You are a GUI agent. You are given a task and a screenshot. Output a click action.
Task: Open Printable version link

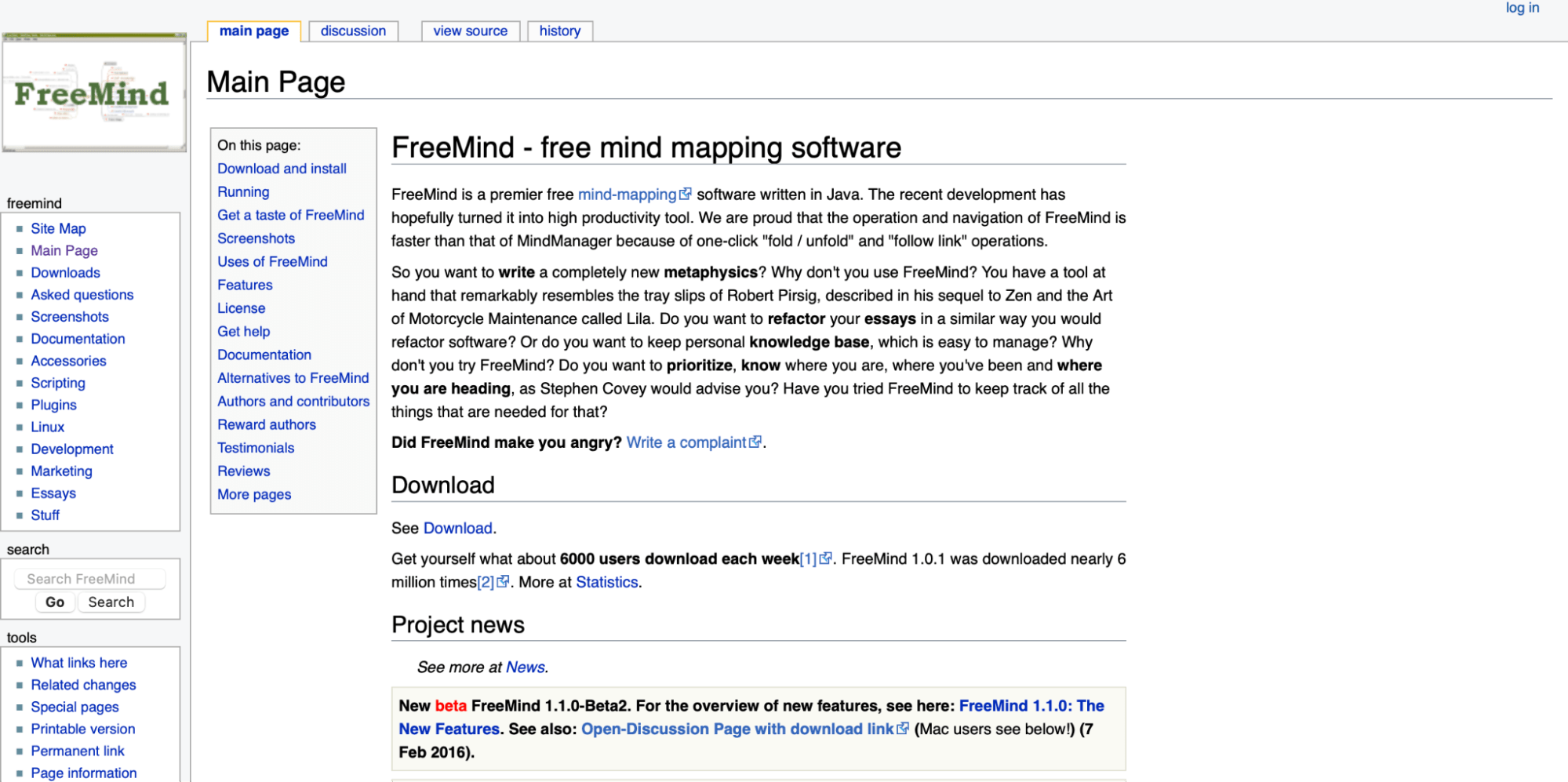pos(83,729)
